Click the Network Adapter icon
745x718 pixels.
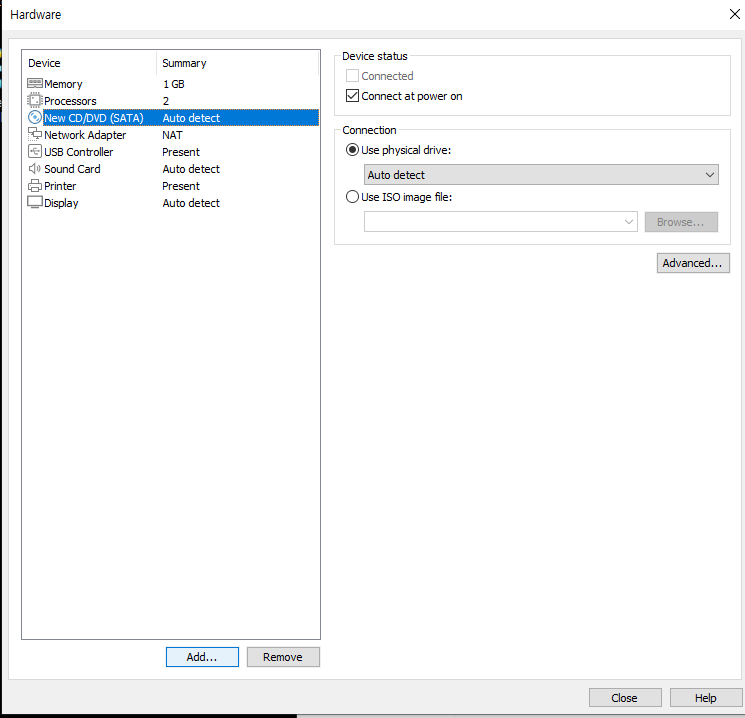[x=35, y=134]
